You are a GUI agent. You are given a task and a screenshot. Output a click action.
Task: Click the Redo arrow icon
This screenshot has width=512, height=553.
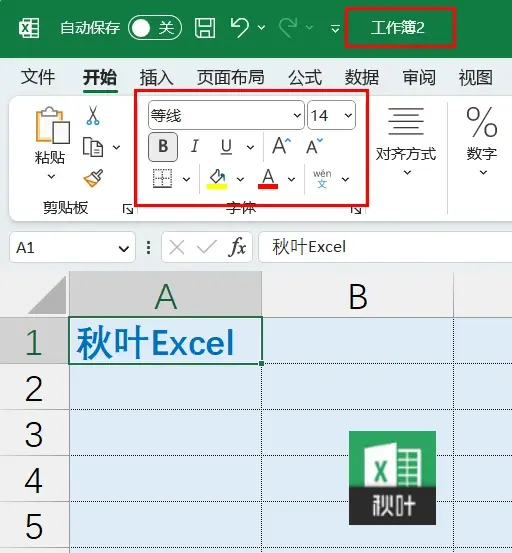pos(288,28)
